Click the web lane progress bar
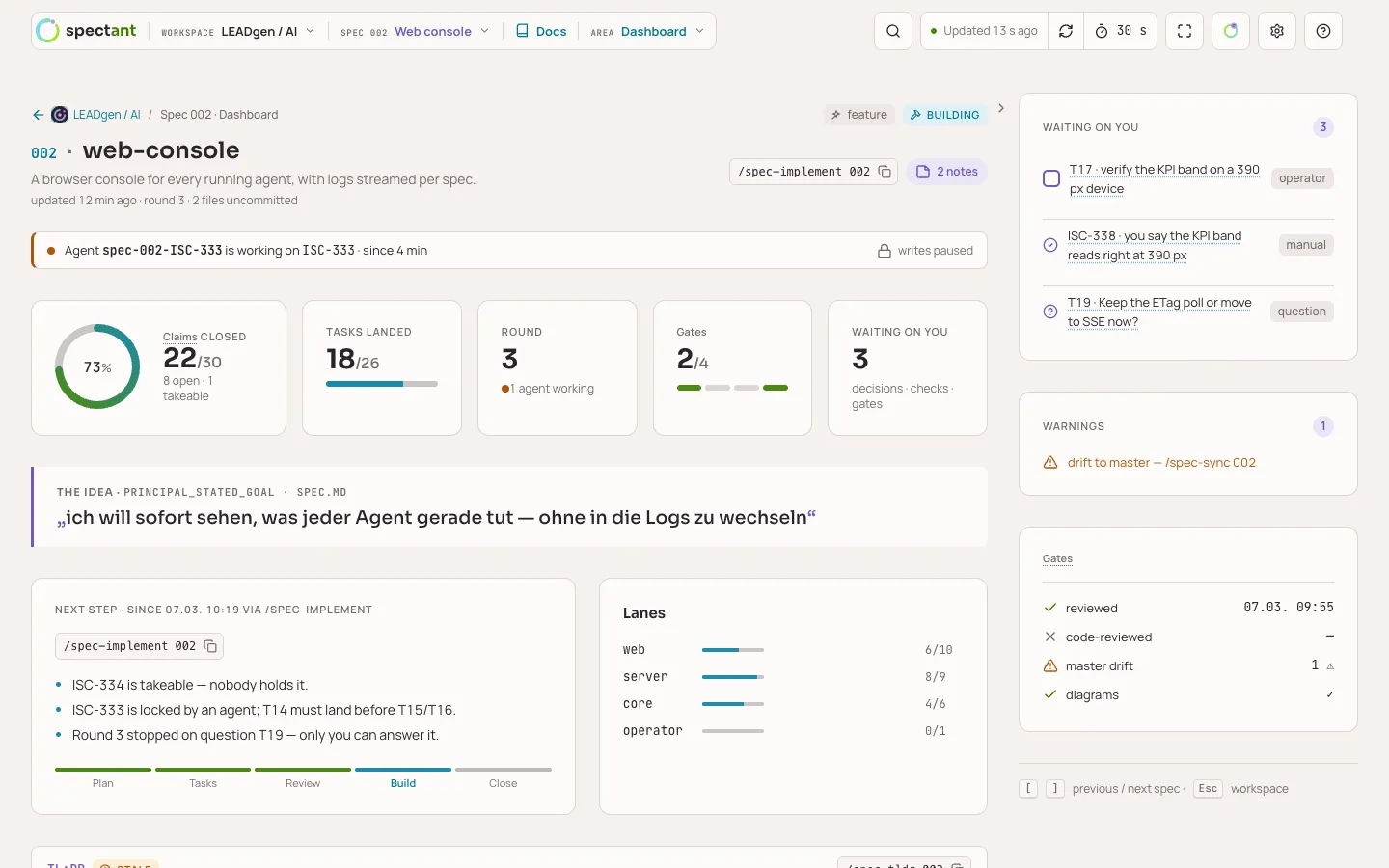Screen dimensions: 1389x868 coord(733,650)
